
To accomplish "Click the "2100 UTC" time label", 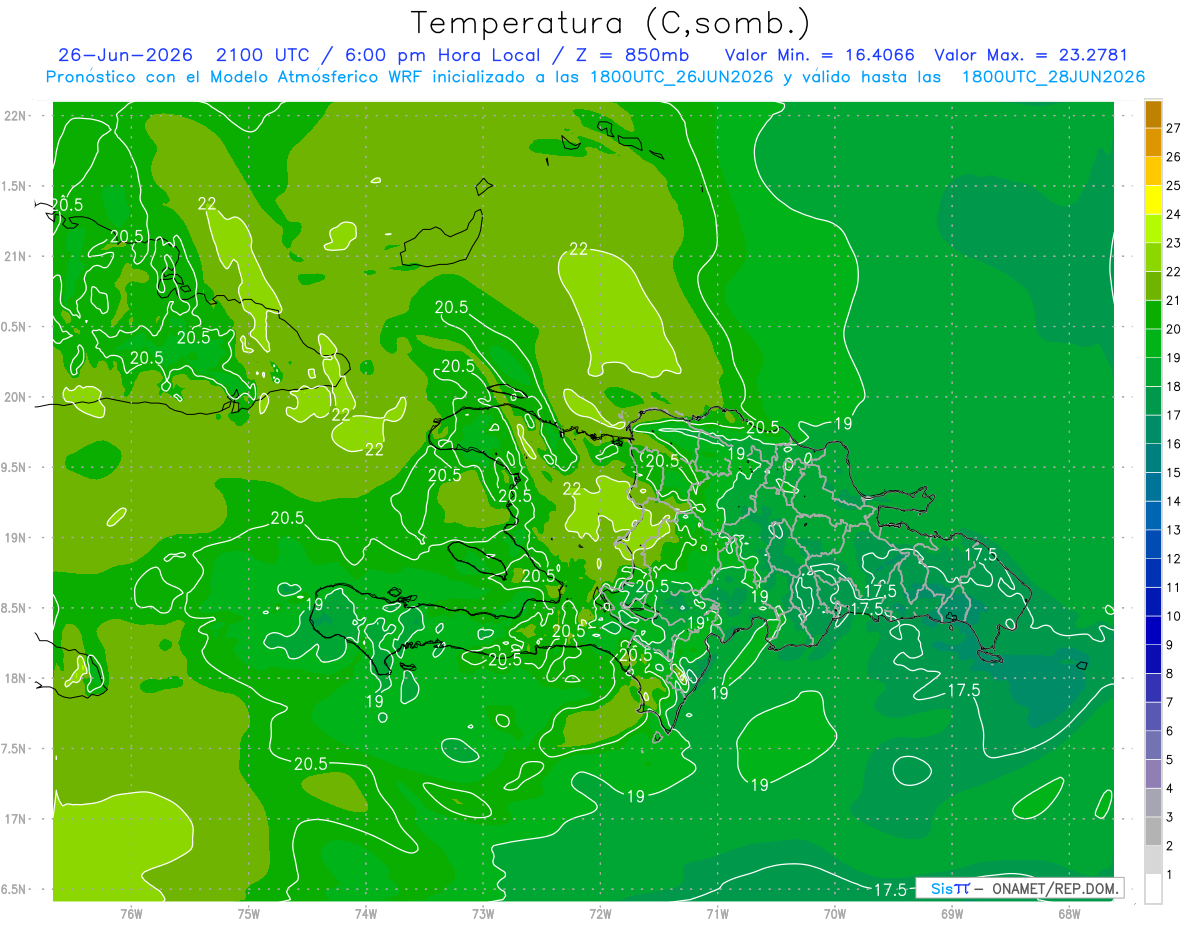I will [263, 55].
